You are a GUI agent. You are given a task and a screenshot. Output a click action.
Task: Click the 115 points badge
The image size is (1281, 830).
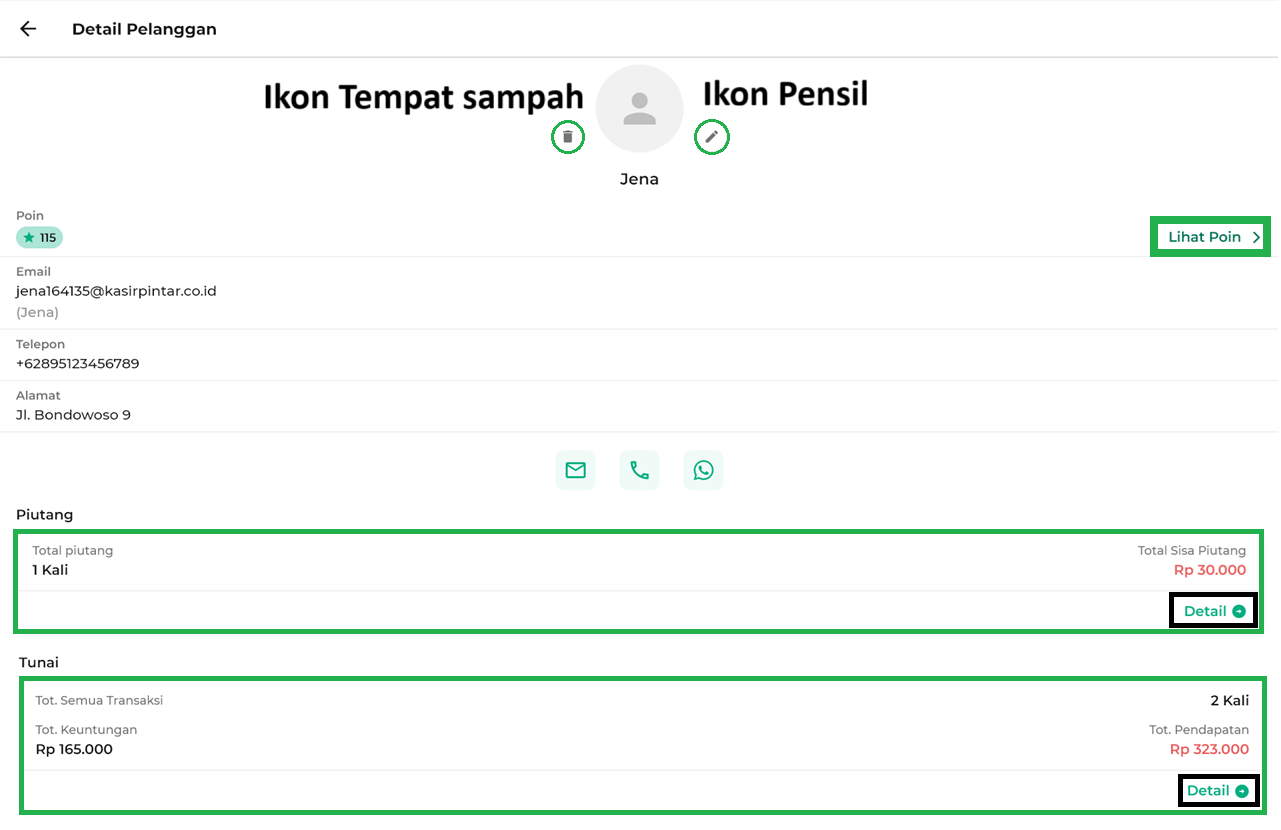(40, 238)
